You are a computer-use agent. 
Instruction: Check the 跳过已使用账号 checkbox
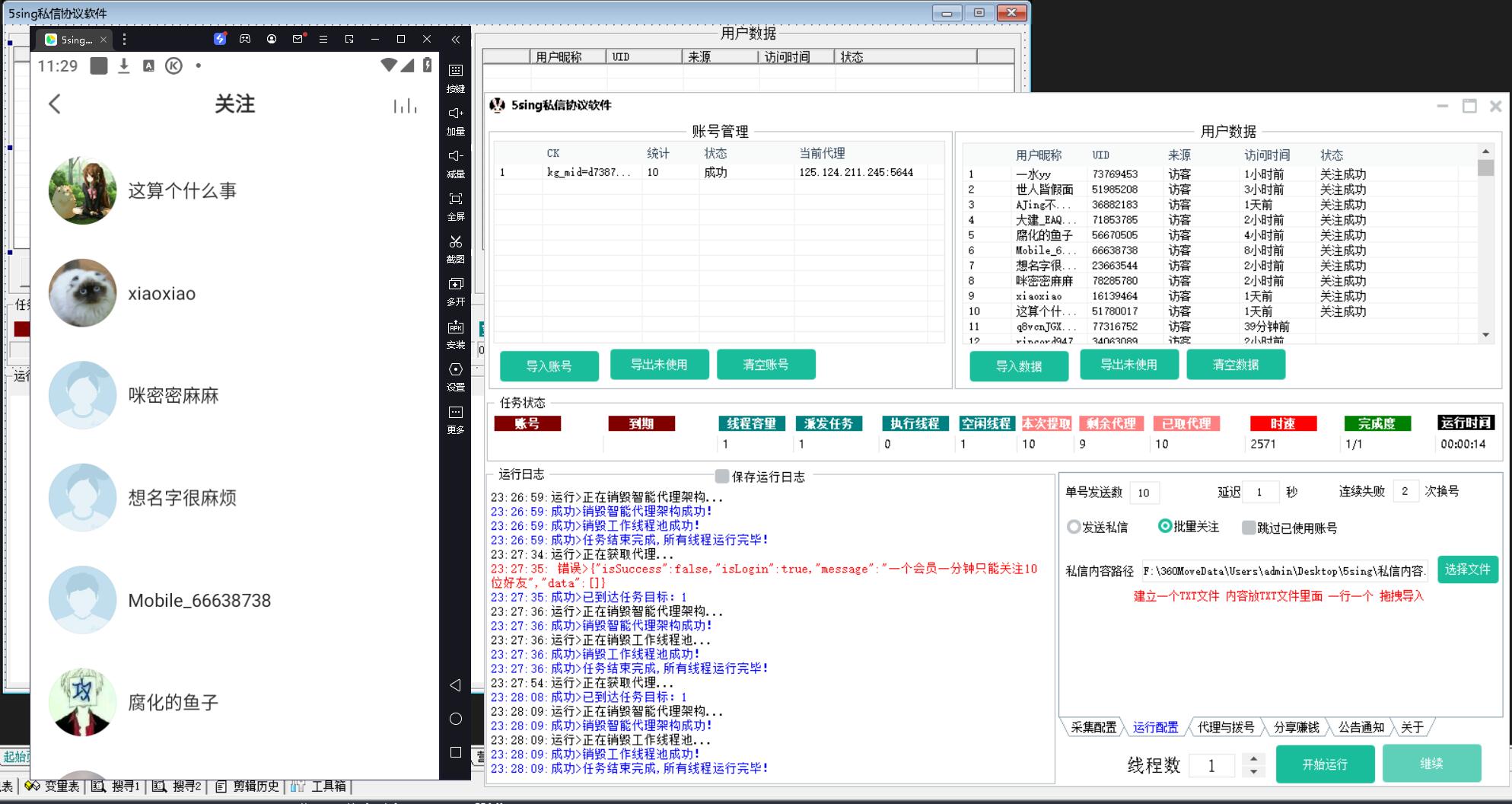pos(1249,528)
